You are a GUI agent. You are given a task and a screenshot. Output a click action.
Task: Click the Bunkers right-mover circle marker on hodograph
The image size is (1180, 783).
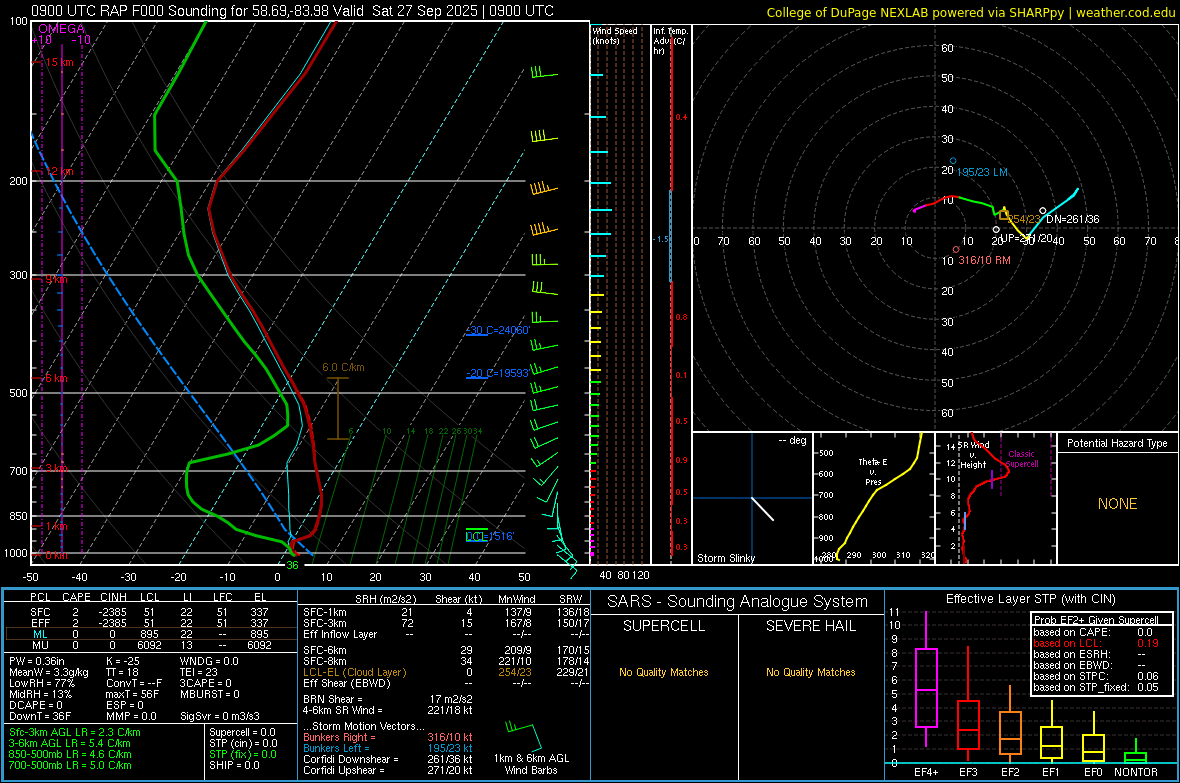coord(956,249)
